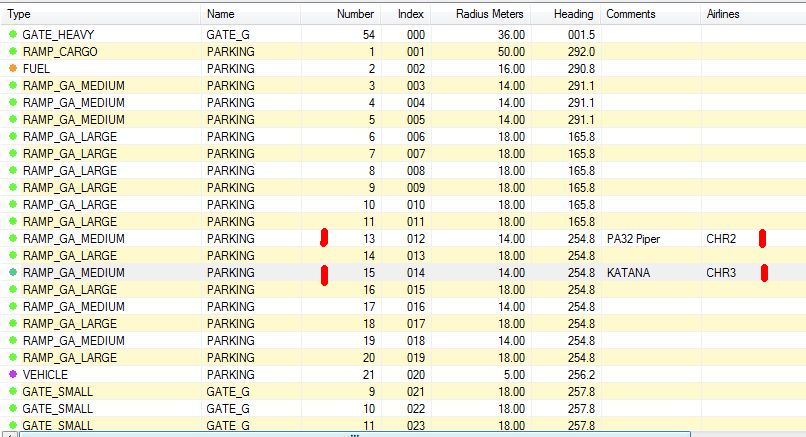This screenshot has height=437, width=806.
Task: Sort by the Index column header
Action: [x=406, y=14]
